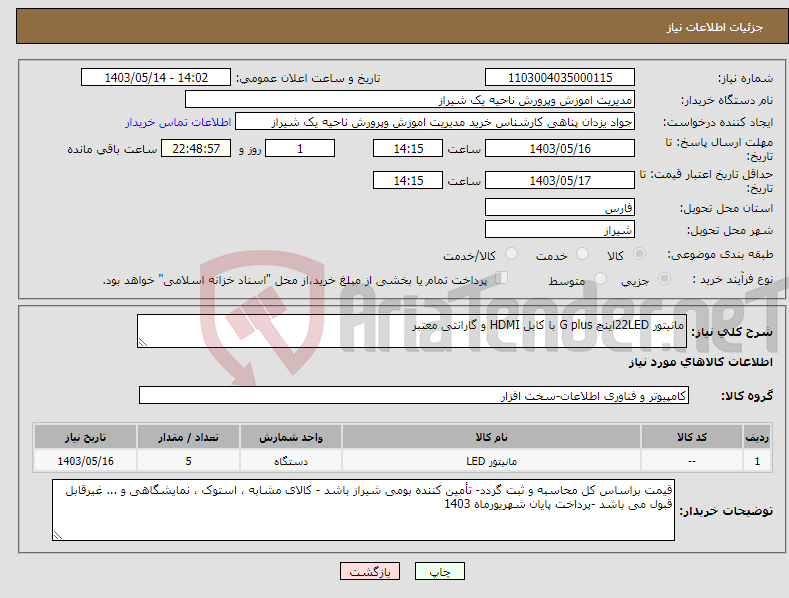The width and height of the screenshot is (789, 598).
Task: Open اطلاعات تماس خریدار link
Action: [178, 122]
